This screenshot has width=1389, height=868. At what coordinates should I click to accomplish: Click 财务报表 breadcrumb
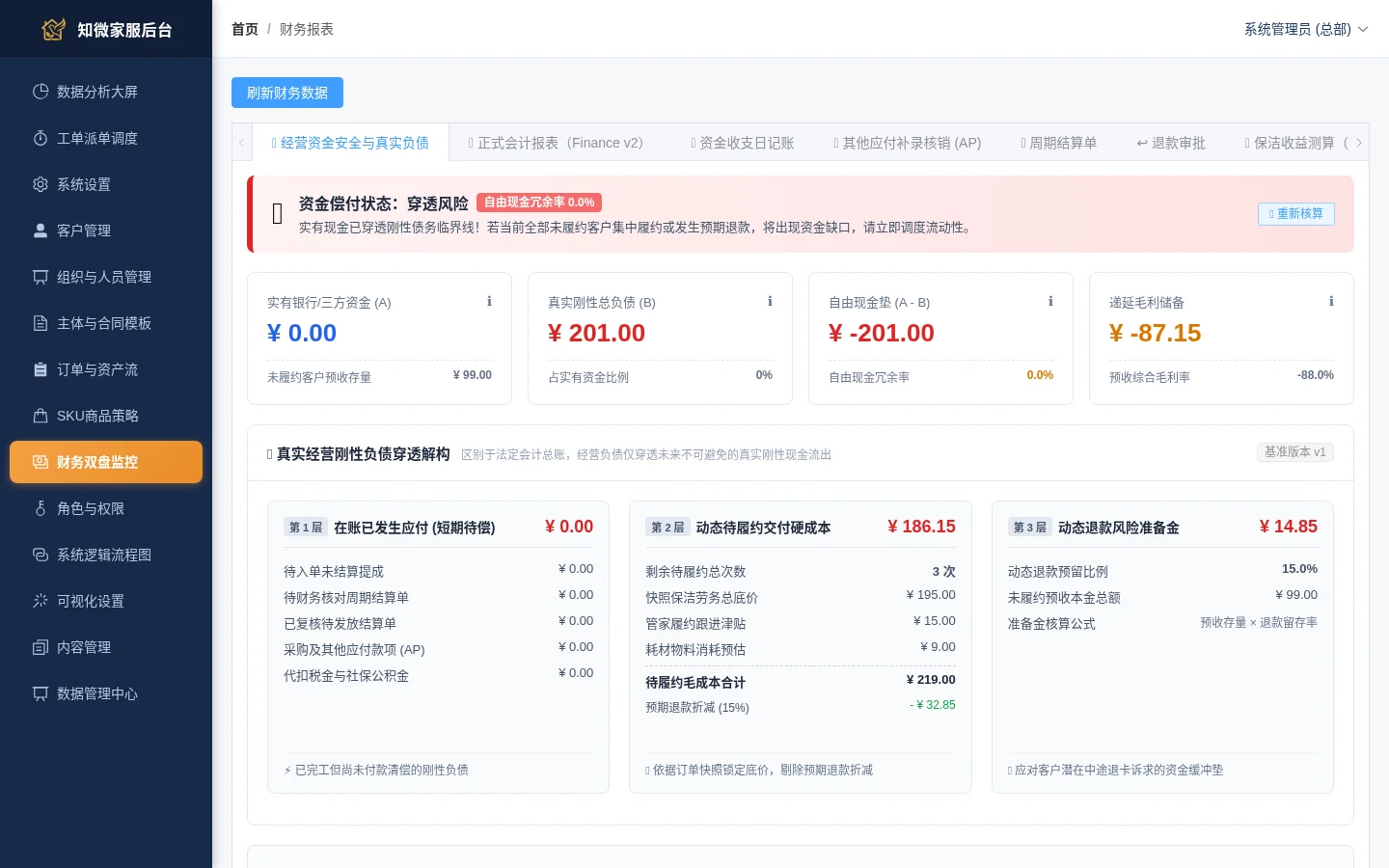click(307, 29)
